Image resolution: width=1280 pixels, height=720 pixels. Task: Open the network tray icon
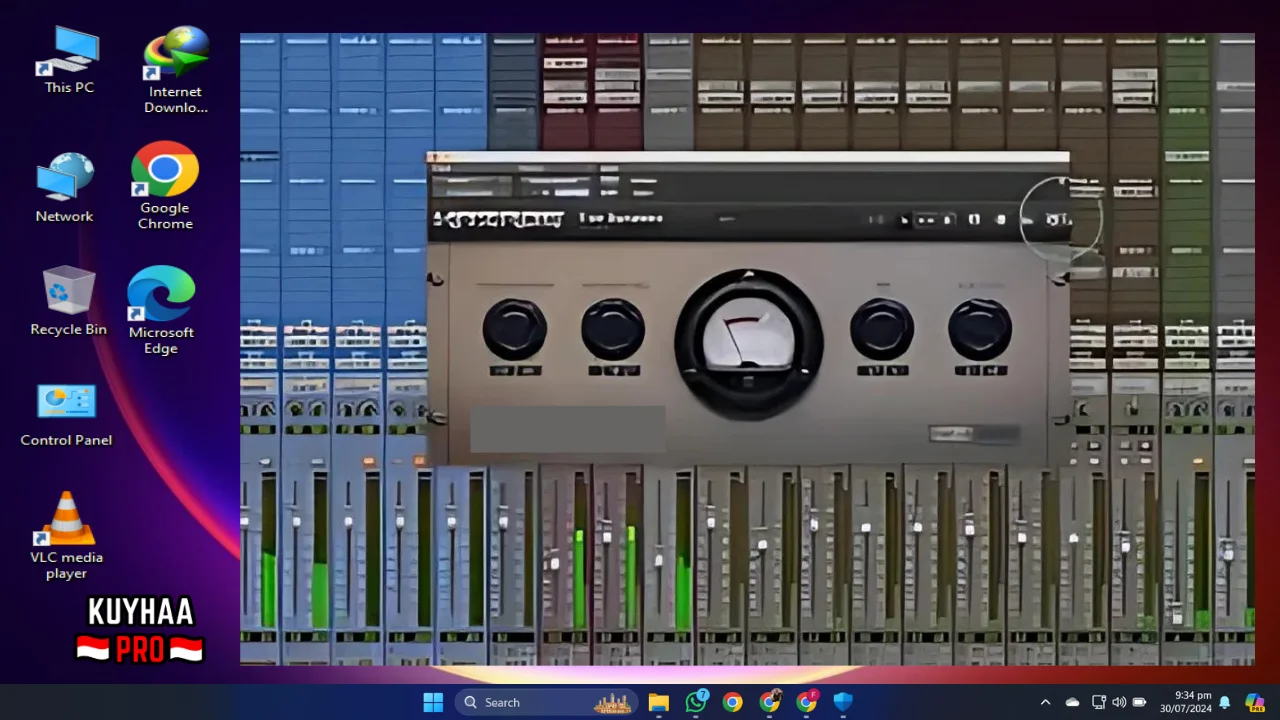pyautogui.click(x=1098, y=702)
